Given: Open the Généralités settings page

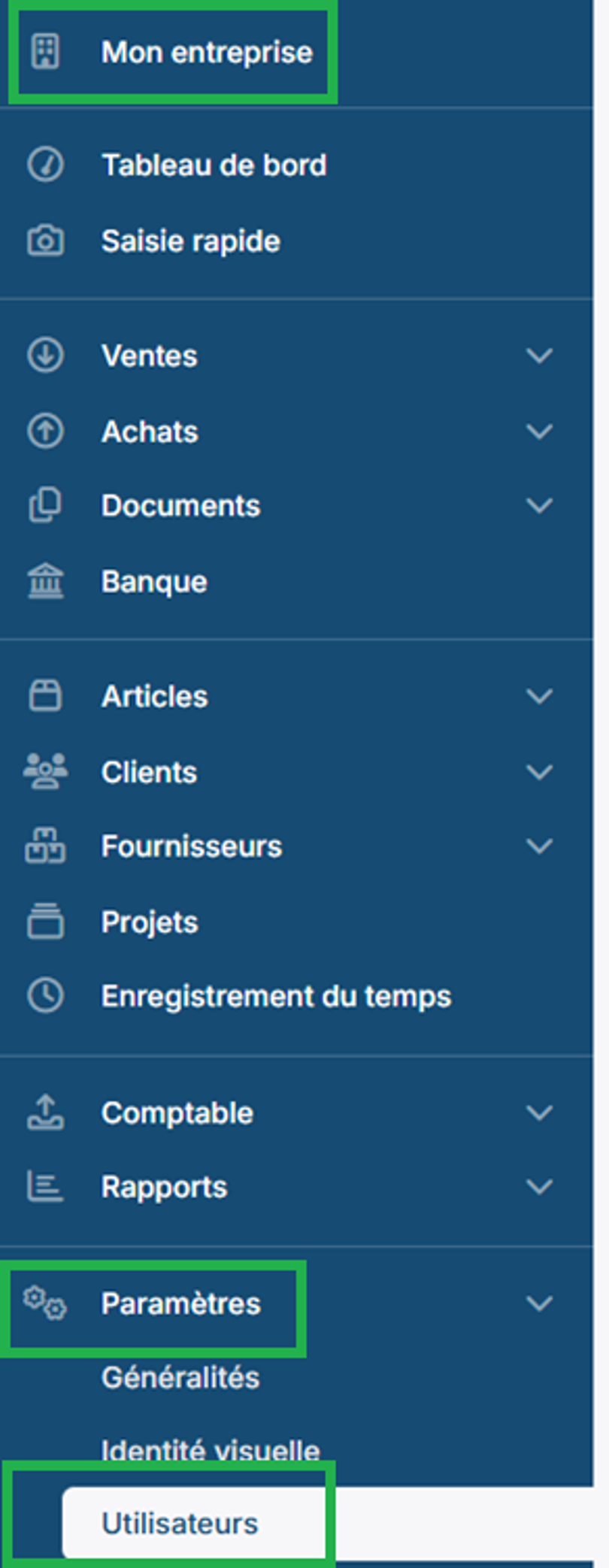Looking at the screenshot, I should [180, 1377].
